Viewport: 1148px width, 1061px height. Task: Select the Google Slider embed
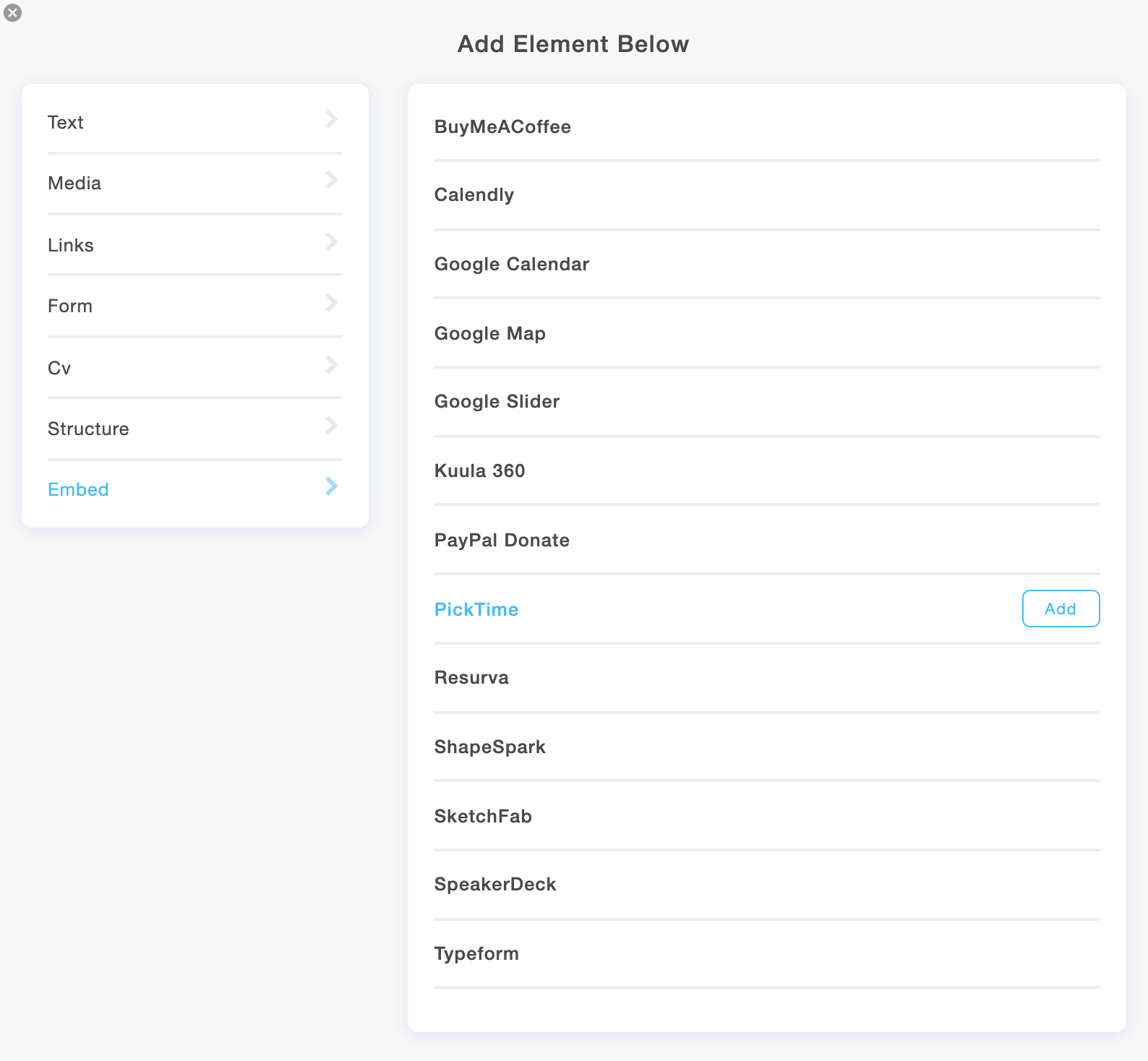coord(766,402)
